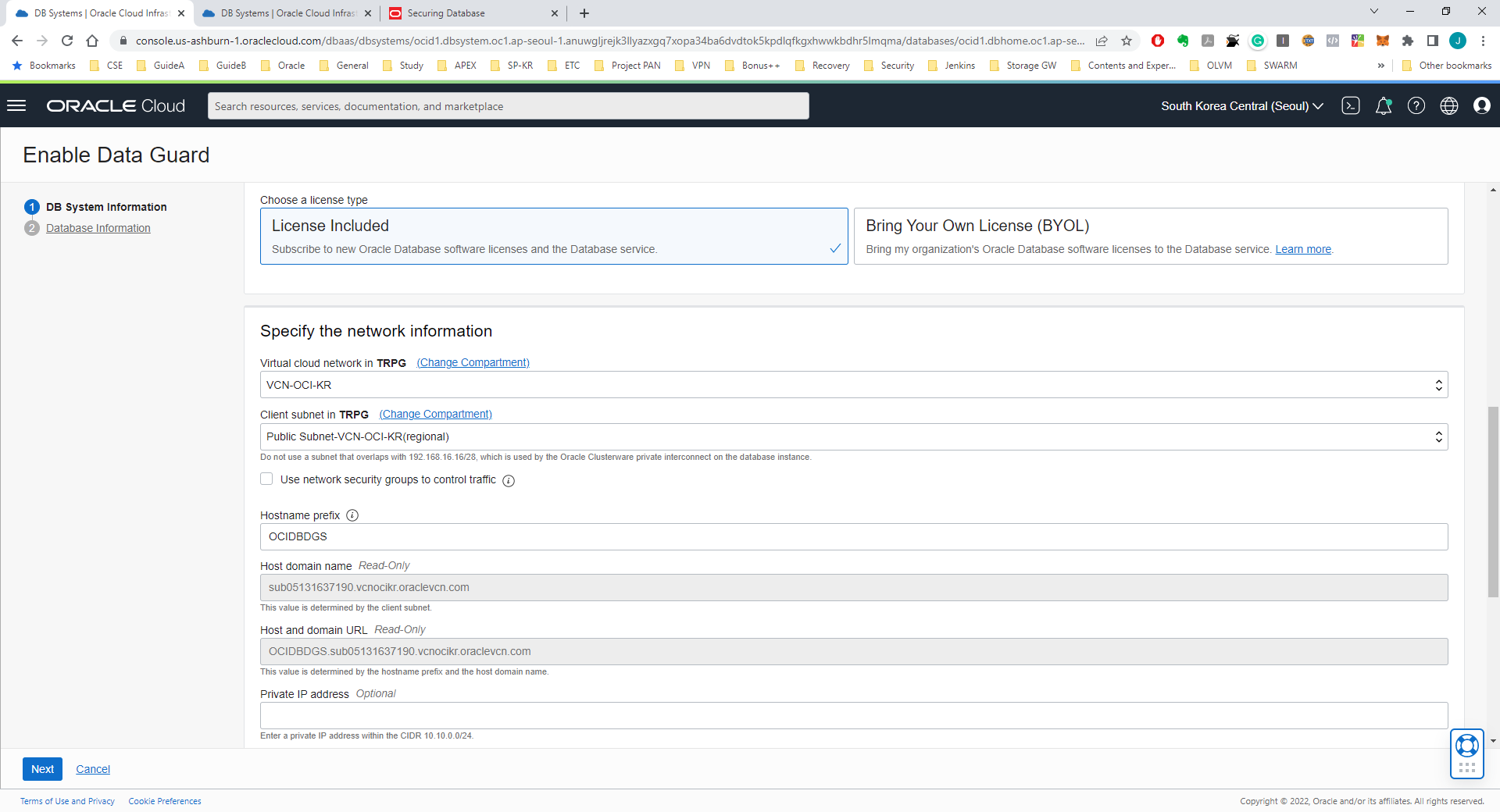The height and width of the screenshot is (812, 1500).
Task: Open the Evernote extension icon
Action: click(1183, 41)
